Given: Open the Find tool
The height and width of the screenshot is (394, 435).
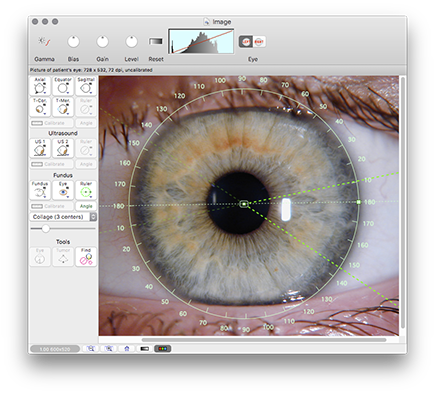Looking at the screenshot, I should (x=86, y=256).
